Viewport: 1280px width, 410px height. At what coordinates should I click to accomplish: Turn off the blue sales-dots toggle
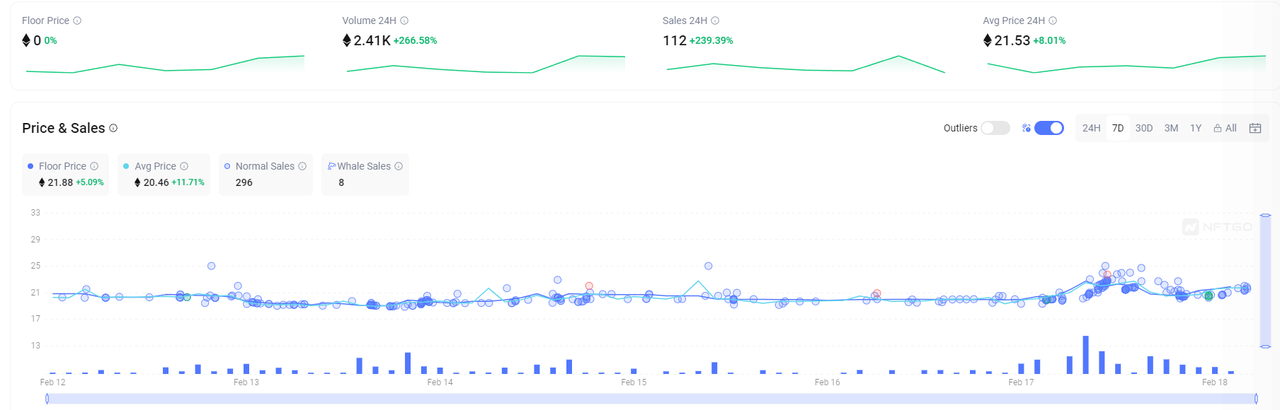point(1048,128)
